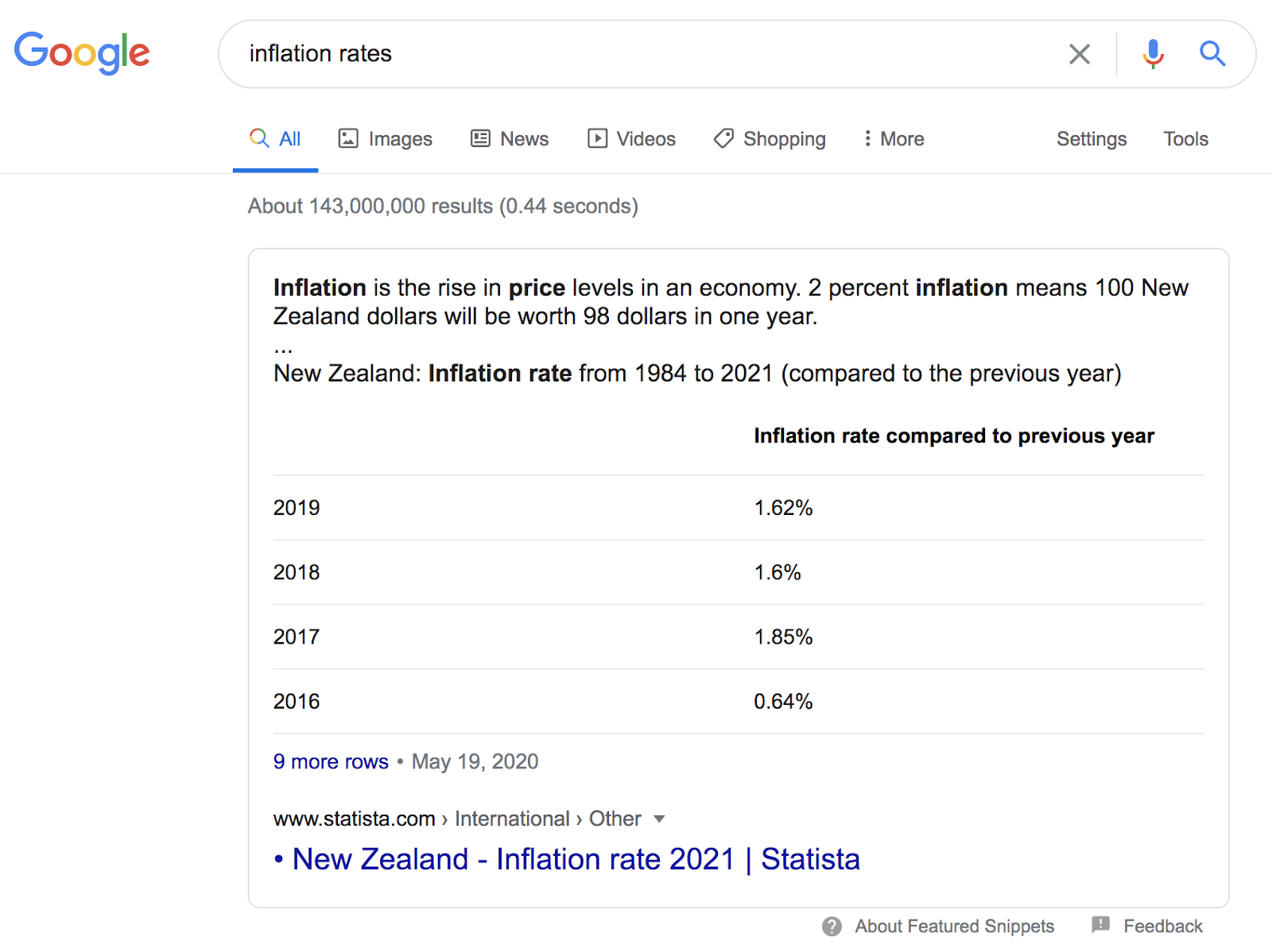
Task: Click the Images tab picture icon
Action: pos(348,138)
